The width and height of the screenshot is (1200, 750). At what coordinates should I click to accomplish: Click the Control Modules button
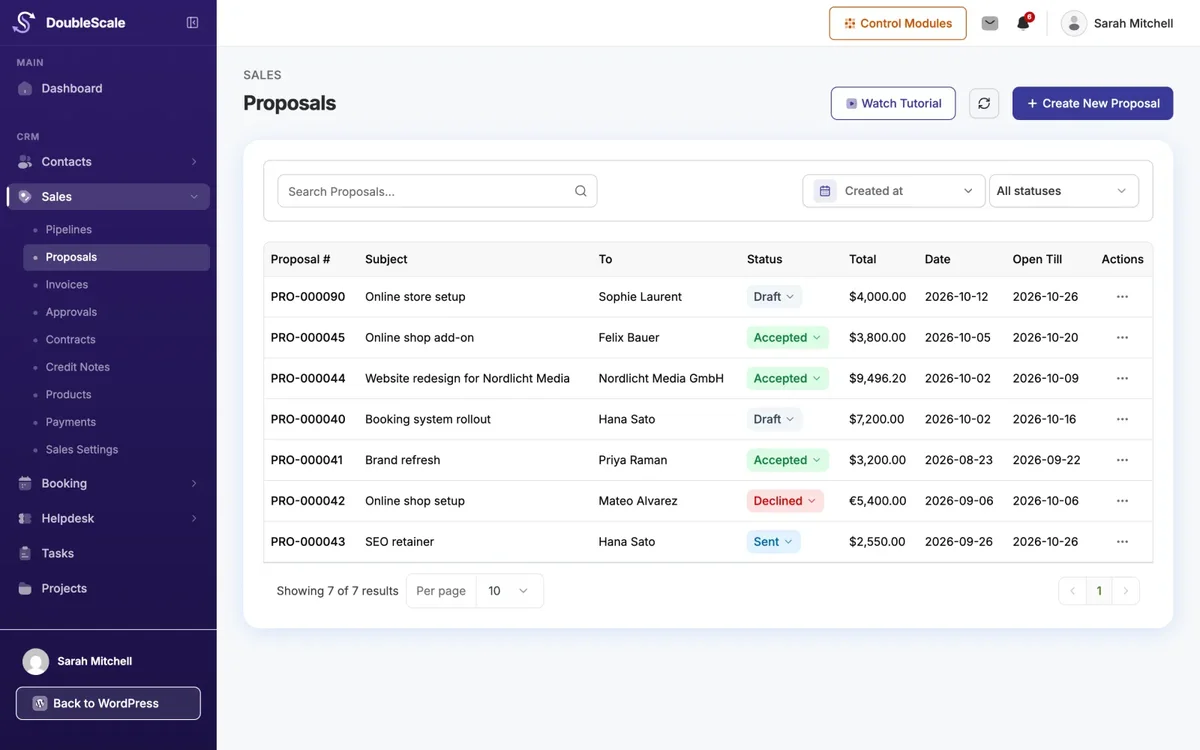pos(898,23)
